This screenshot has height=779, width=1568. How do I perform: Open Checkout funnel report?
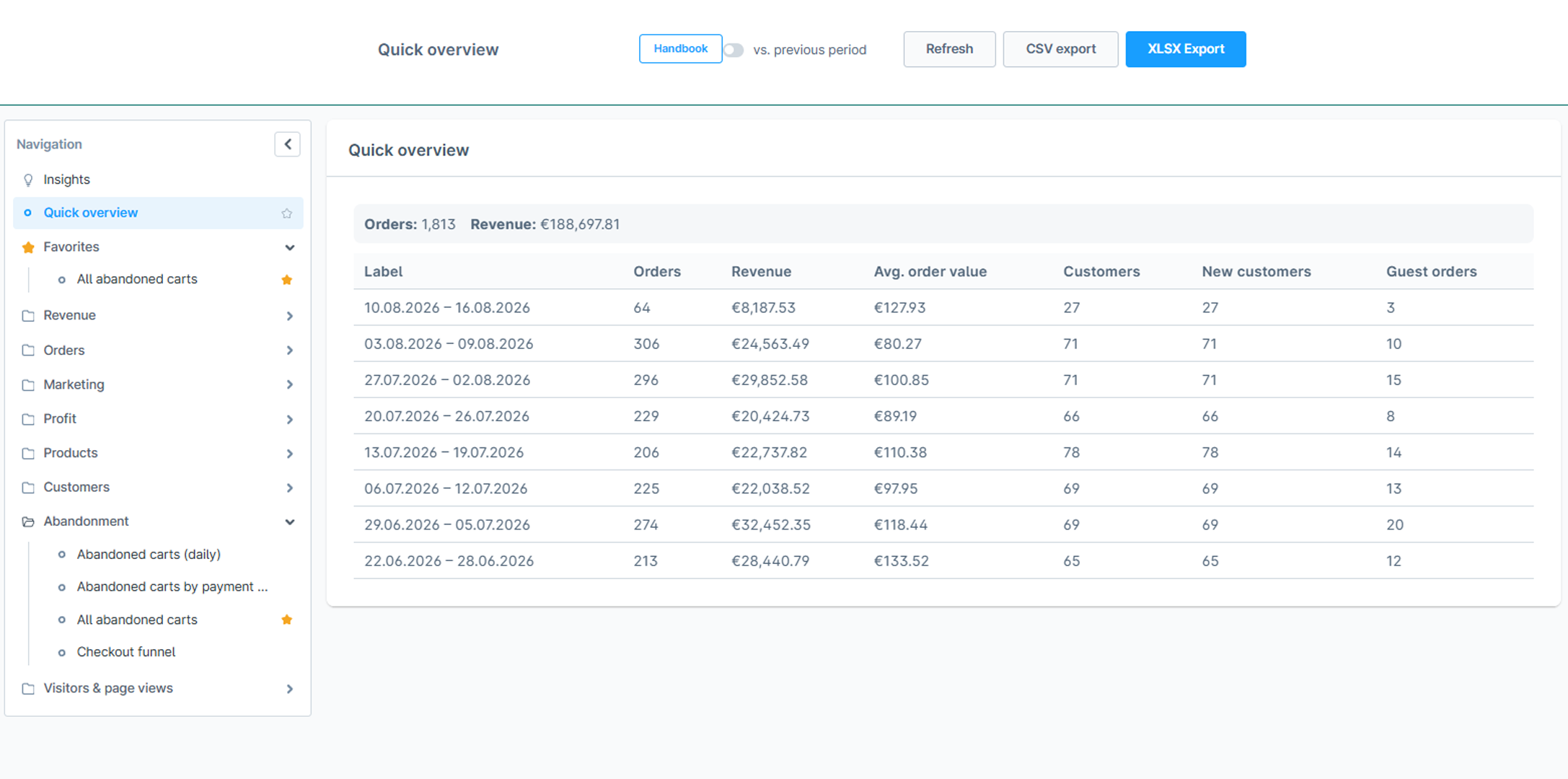click(x=126, y=652)
